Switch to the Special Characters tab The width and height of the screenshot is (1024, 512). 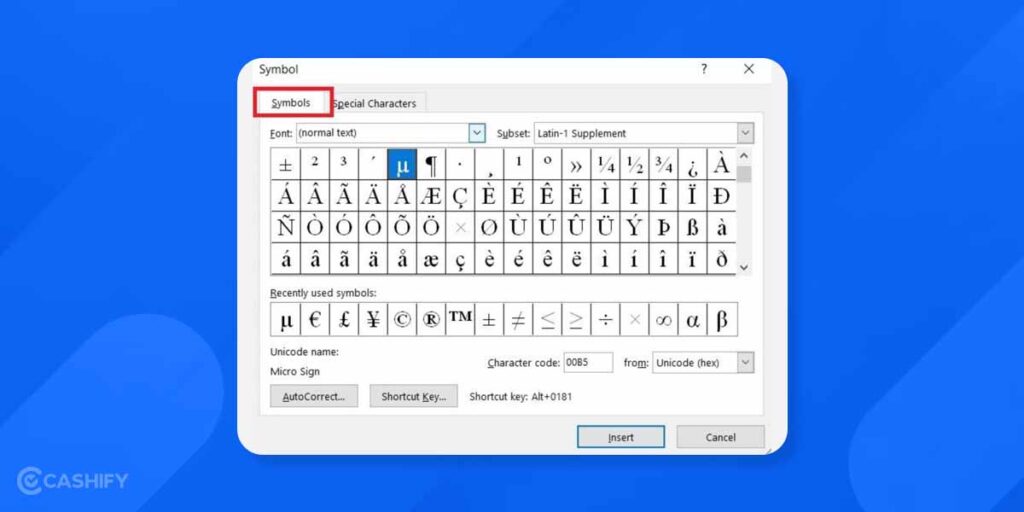[375, 103]
